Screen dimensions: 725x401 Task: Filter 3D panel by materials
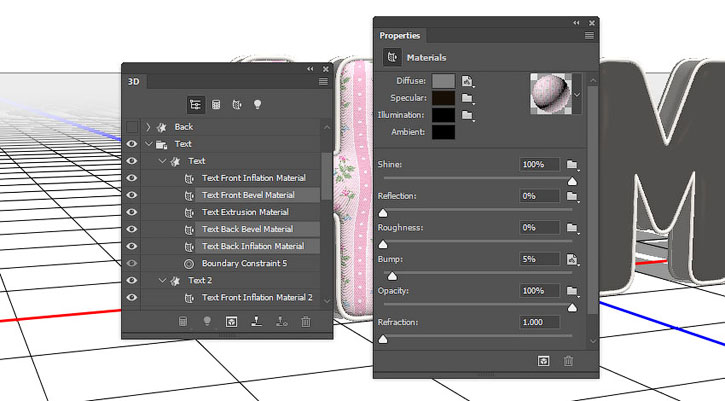(x=237, y=105)
